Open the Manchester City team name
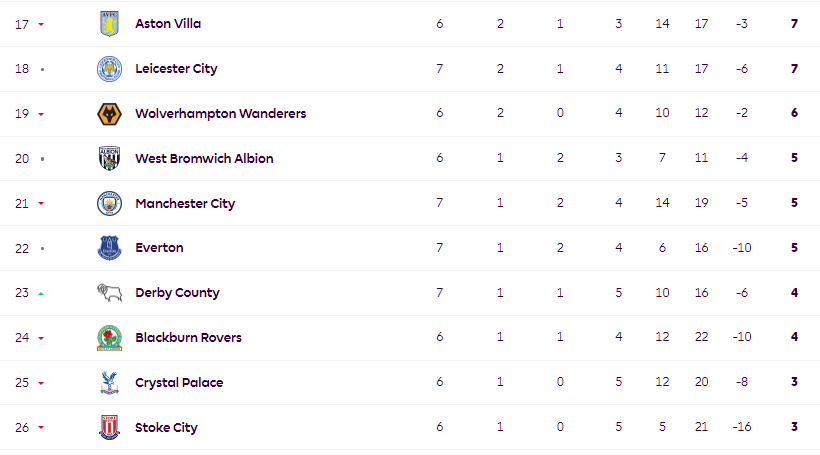The height and width of the screenshot is (455, 820). click(185, 203)
